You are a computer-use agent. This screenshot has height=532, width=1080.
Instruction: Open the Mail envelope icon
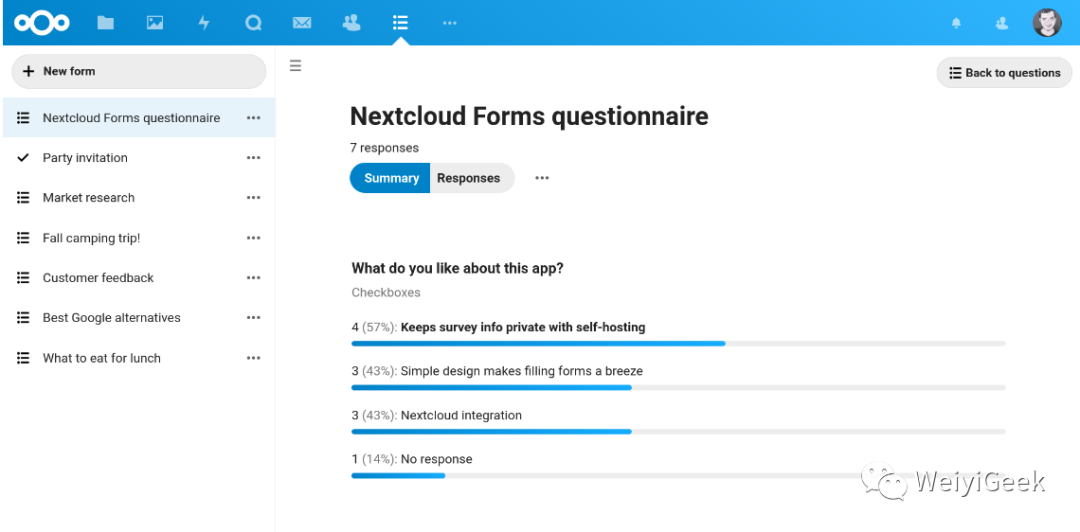pos(302,22)
